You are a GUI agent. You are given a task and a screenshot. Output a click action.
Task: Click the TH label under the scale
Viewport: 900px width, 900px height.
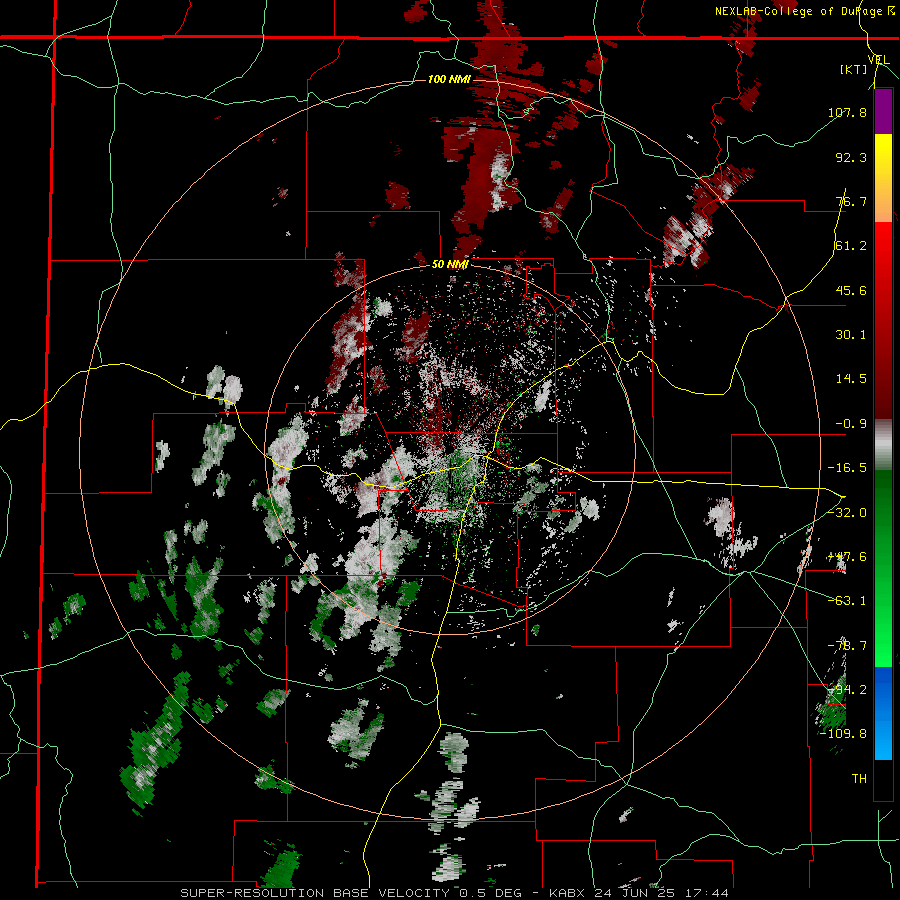(859, 778)
